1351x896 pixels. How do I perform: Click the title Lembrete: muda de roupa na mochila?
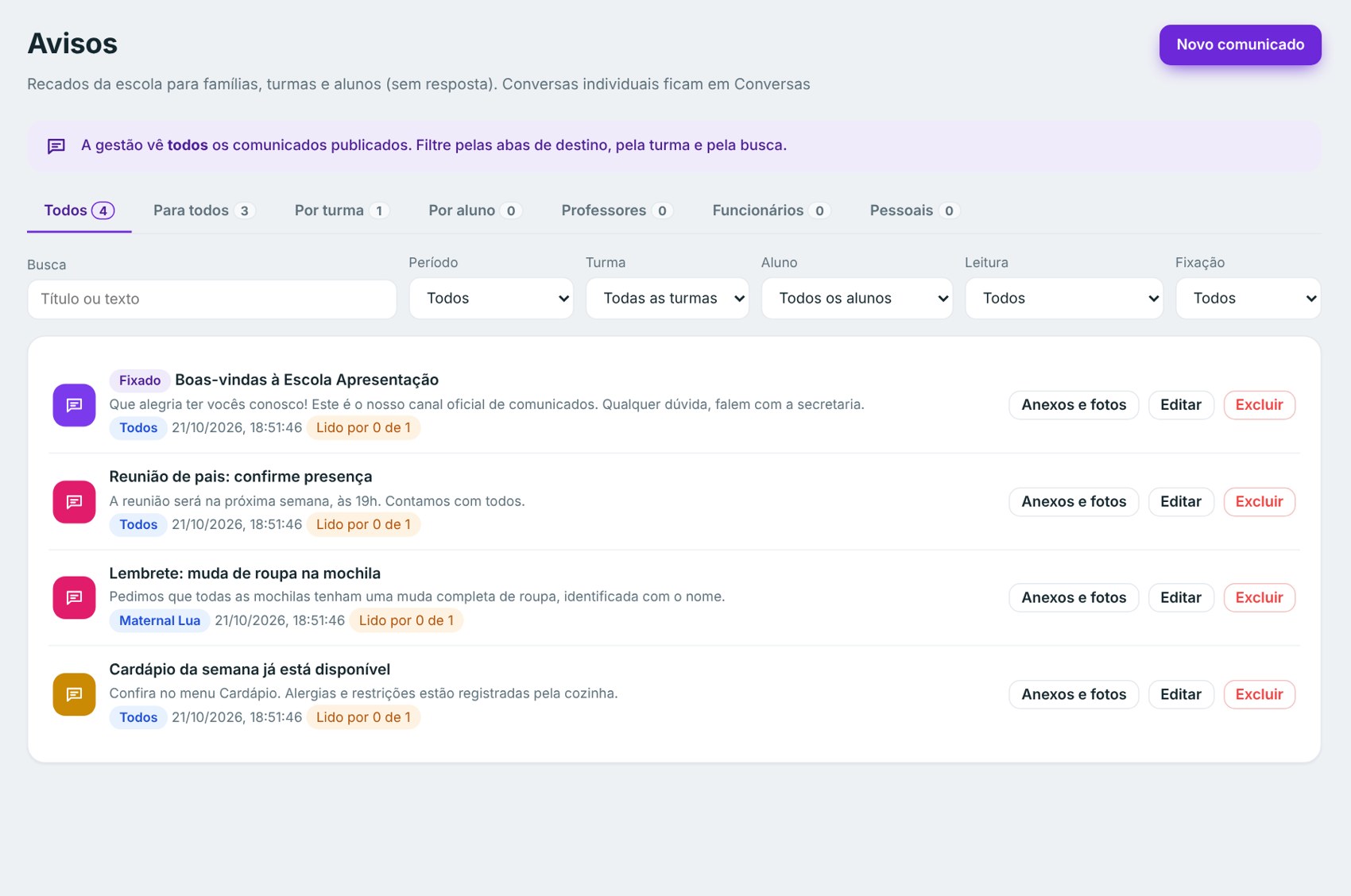[x=245, y=574]
